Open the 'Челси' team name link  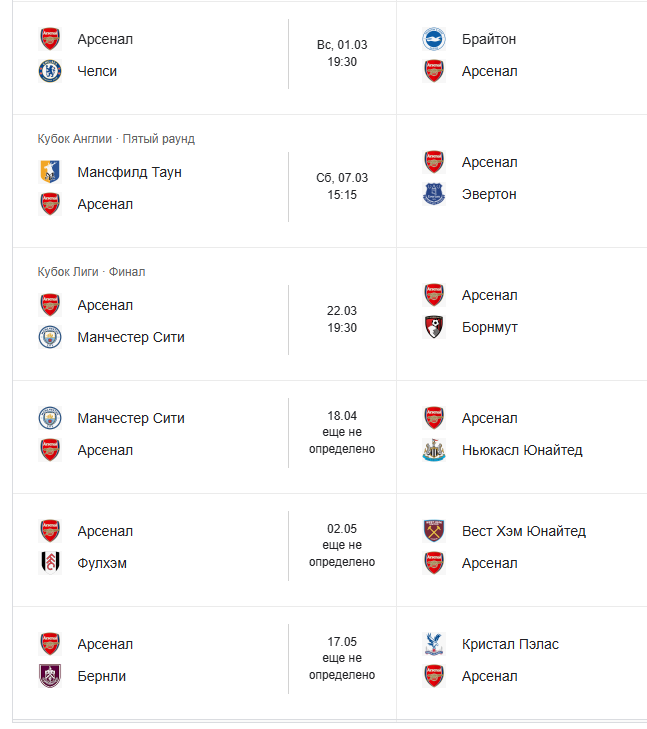click(97, 71)
